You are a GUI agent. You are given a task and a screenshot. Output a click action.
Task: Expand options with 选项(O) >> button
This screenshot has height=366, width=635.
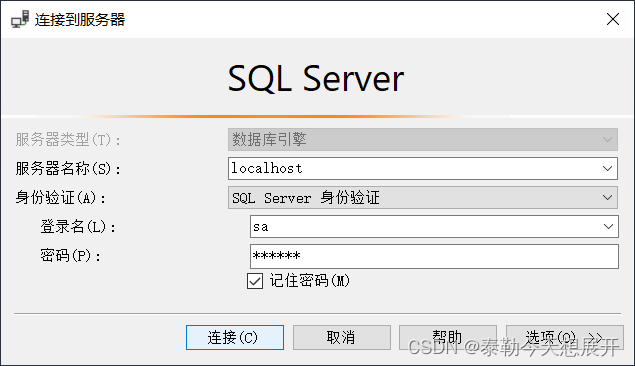565,337
